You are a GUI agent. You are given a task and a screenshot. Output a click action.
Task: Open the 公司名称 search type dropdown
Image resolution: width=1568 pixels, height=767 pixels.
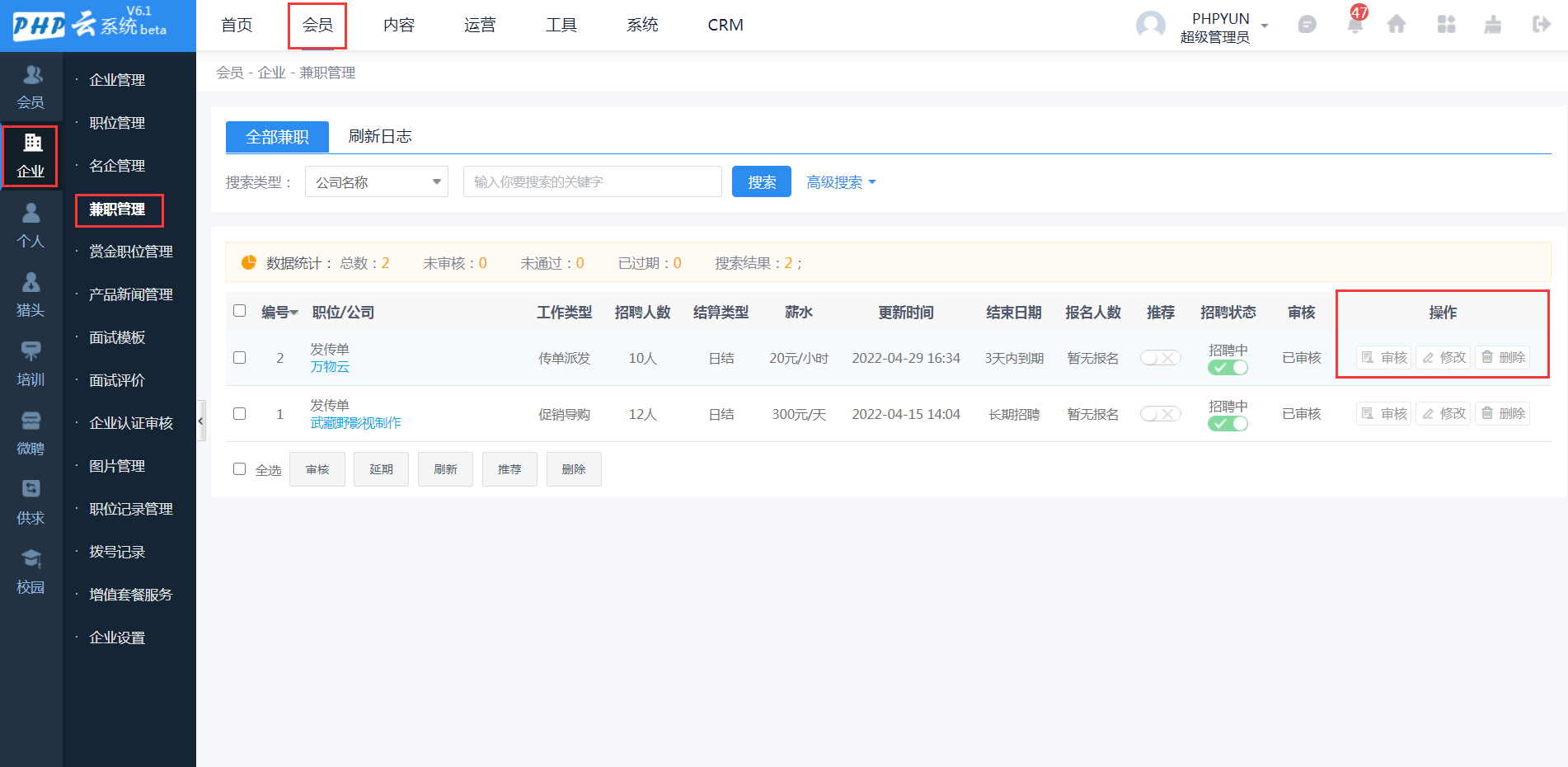tap(377, 181)
